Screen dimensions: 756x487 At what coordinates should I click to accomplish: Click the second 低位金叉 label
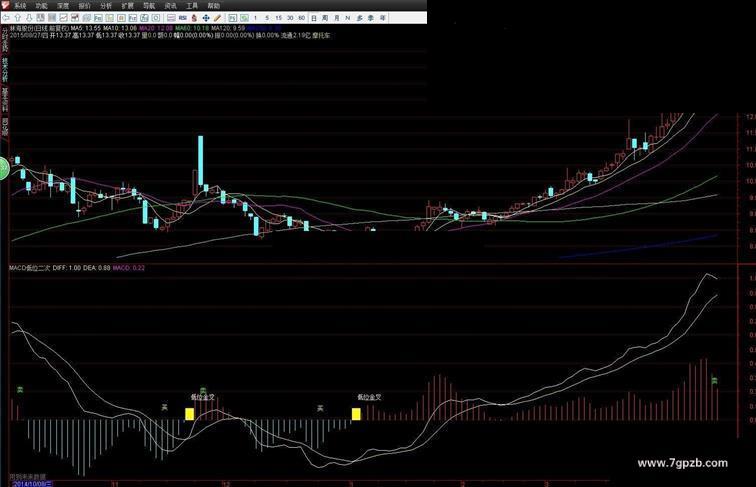[369, 398]
